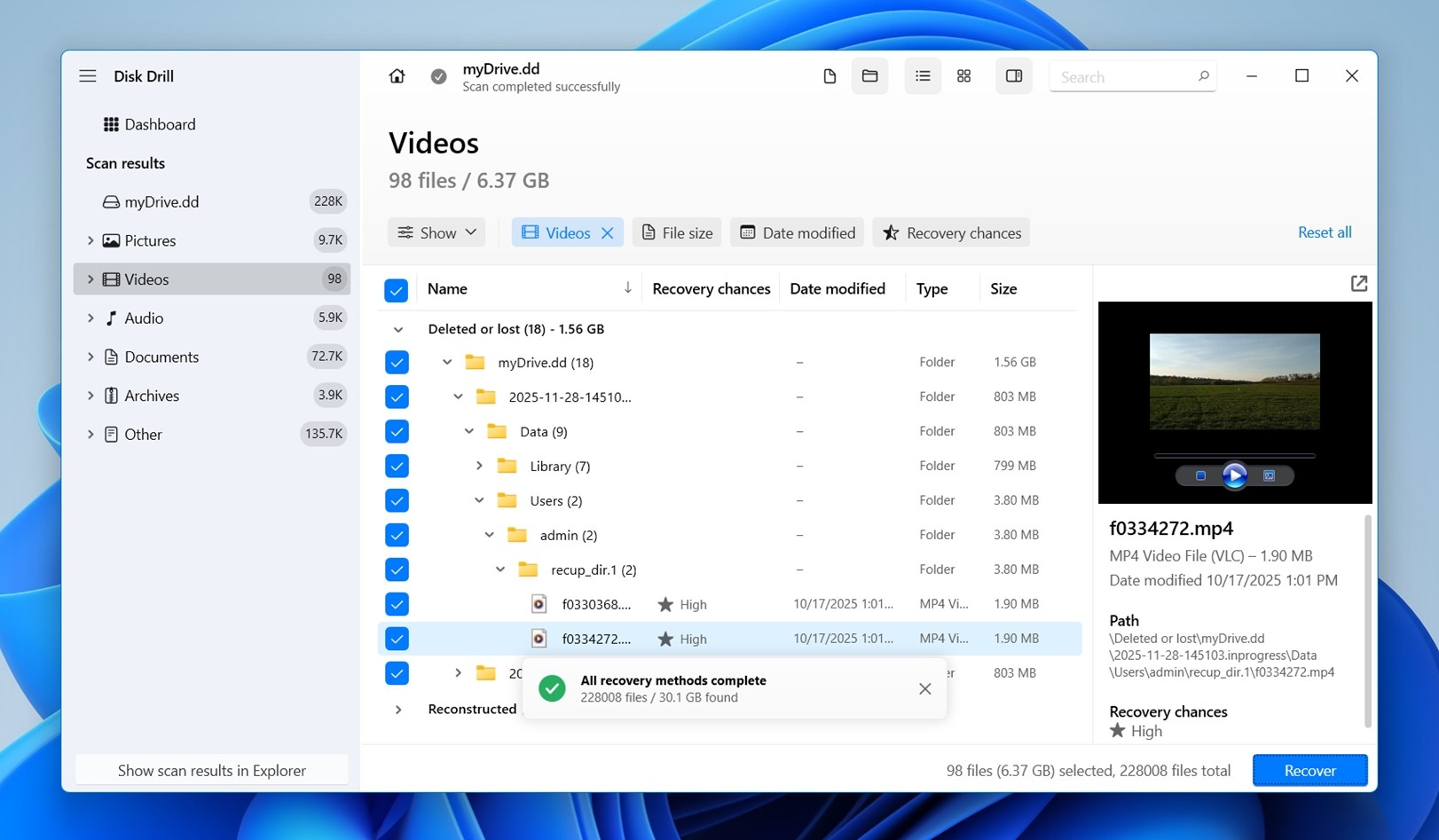
Task: Click the Data (9) folder icon
Action: click(497, 431)
